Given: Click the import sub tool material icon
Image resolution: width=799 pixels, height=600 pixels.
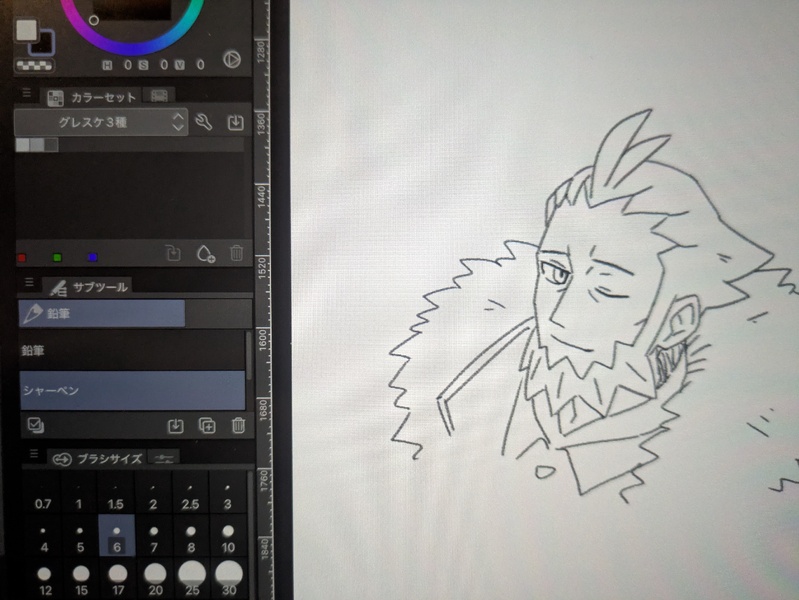Looking at the screenshot, I should coord(176,426).
